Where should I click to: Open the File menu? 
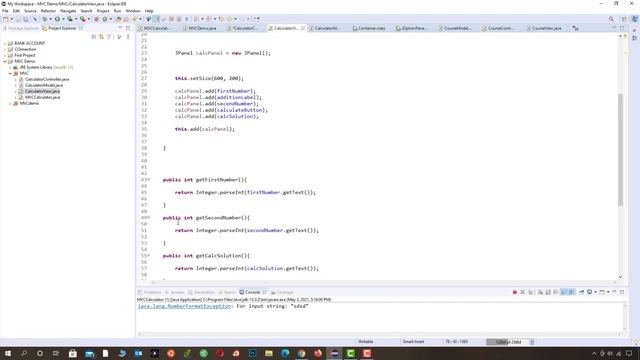(5, 11)
